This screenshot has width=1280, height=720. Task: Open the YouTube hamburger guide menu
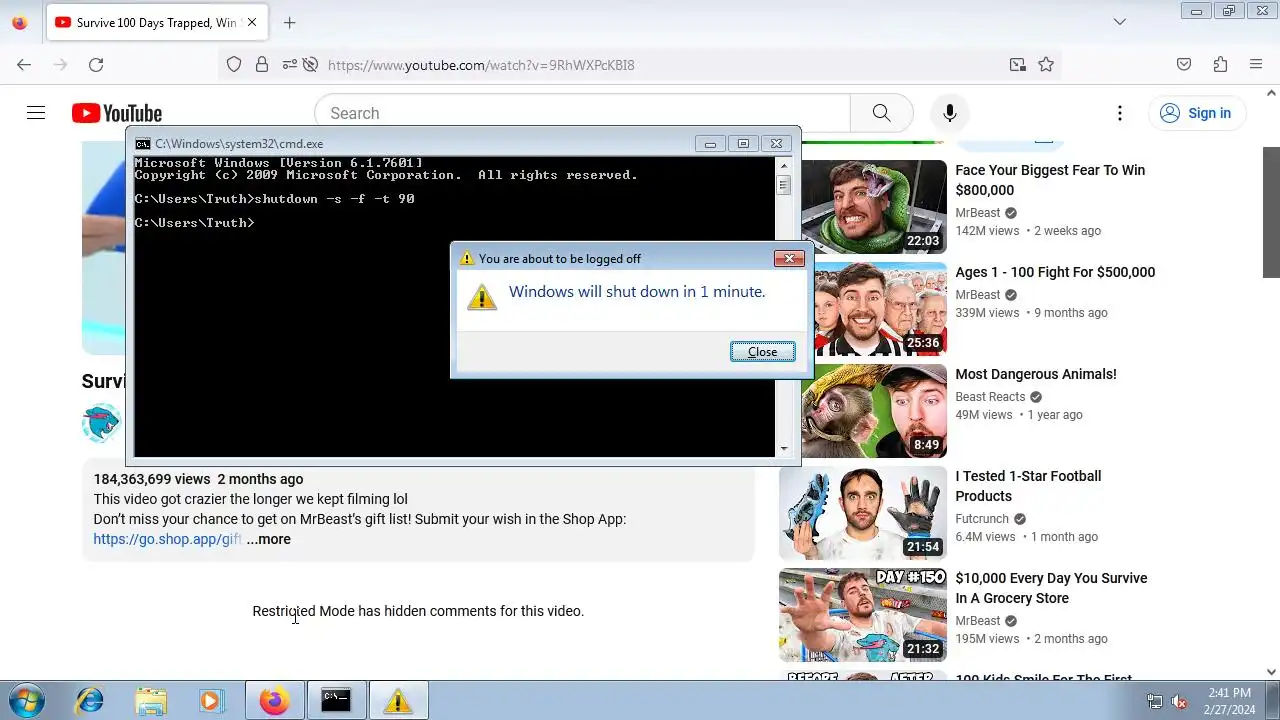[36, 113]
